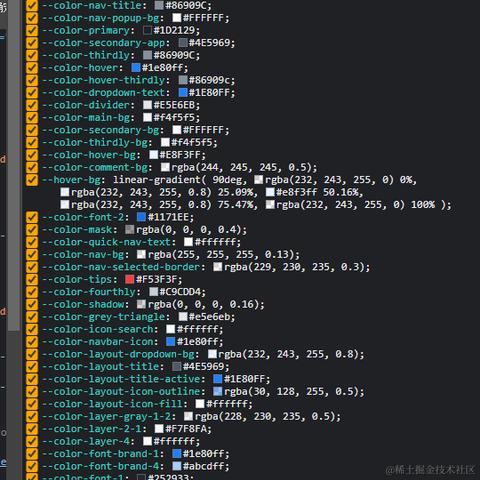Viewport: 480px width, 480px height.
Task: Open the swatch for --color-layout-title #4E5969
Action: (x=177, y=366)
